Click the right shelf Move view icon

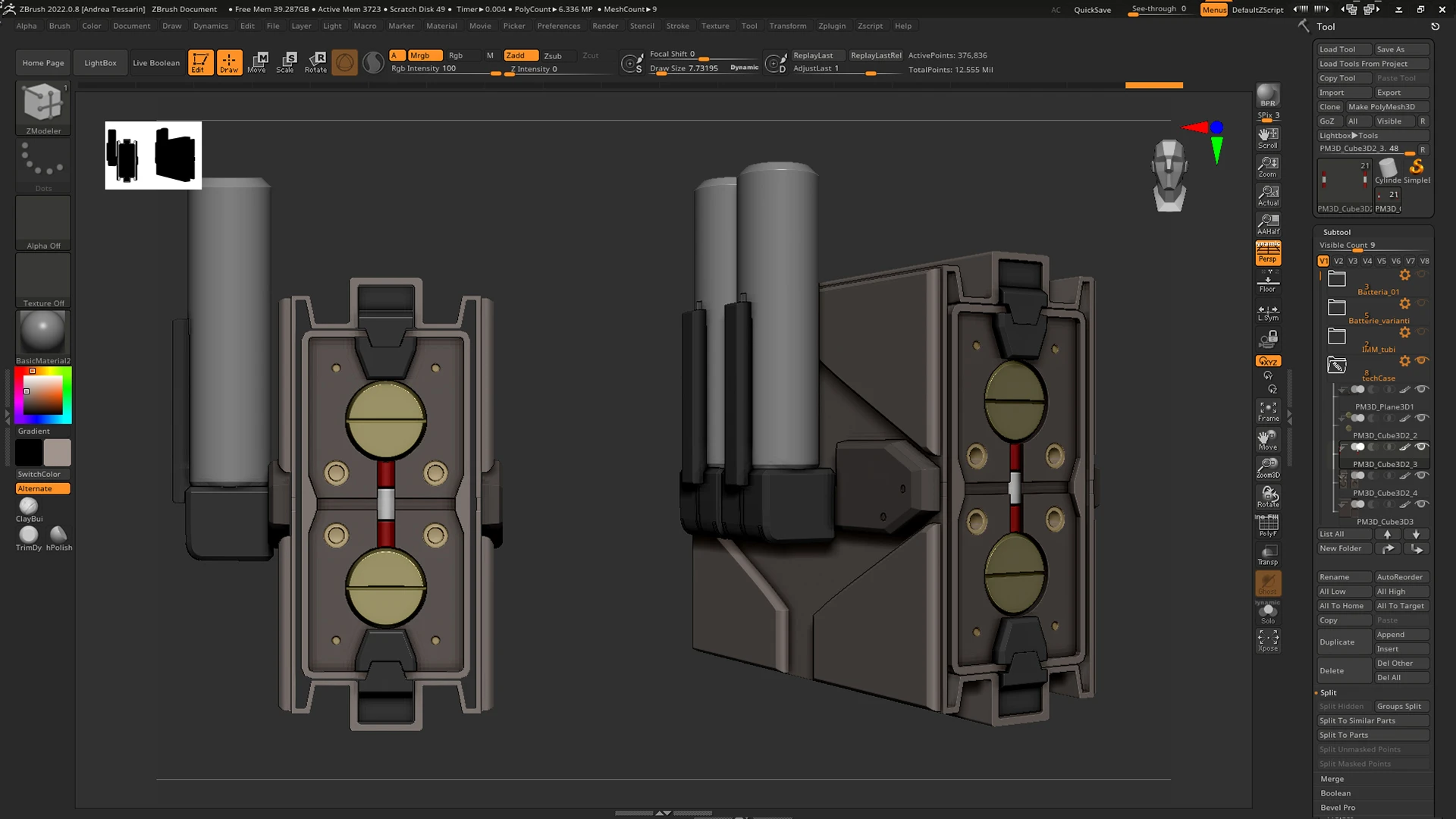(1268, 440)
